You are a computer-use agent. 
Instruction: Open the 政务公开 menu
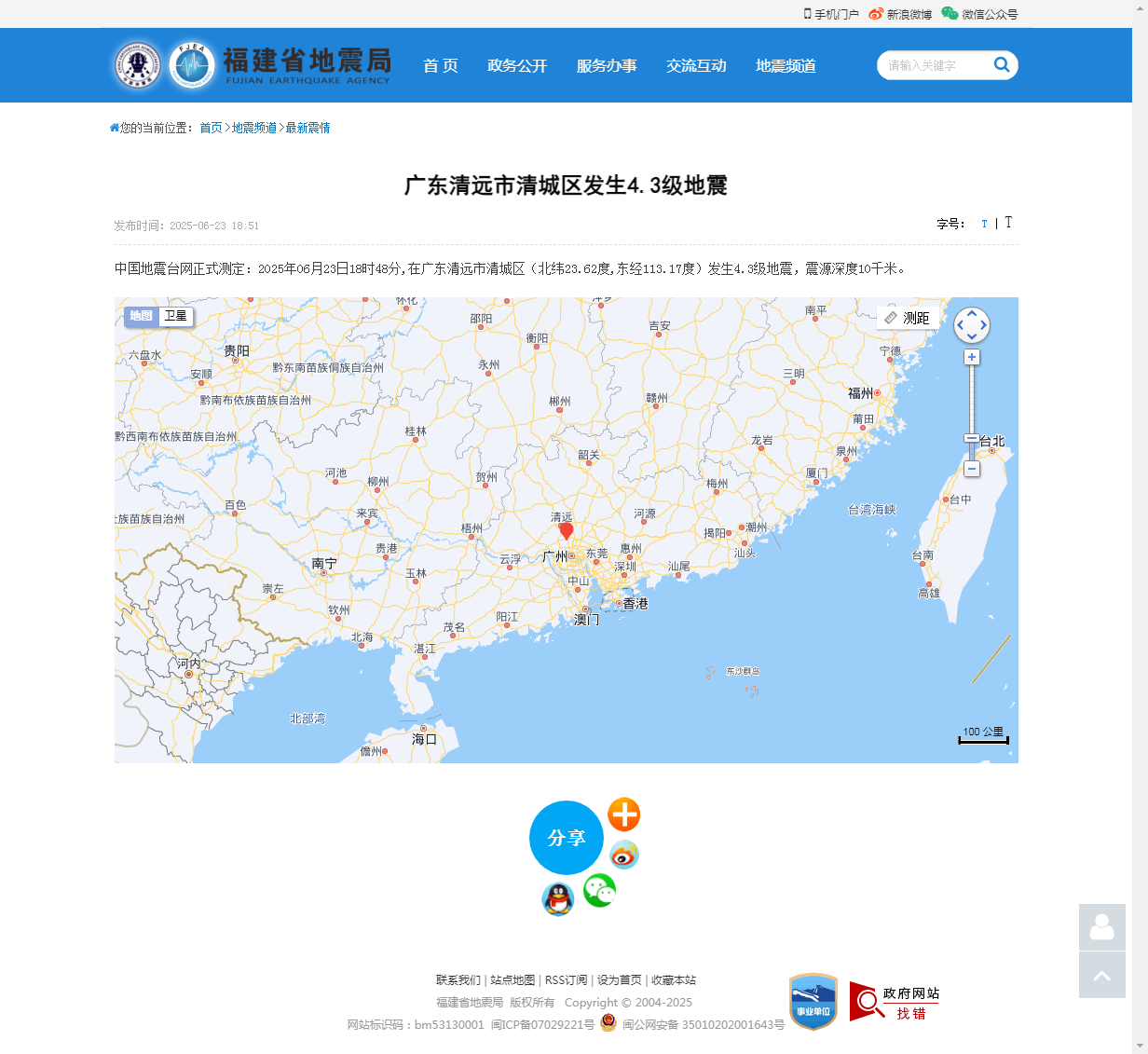tap(517, 65)
